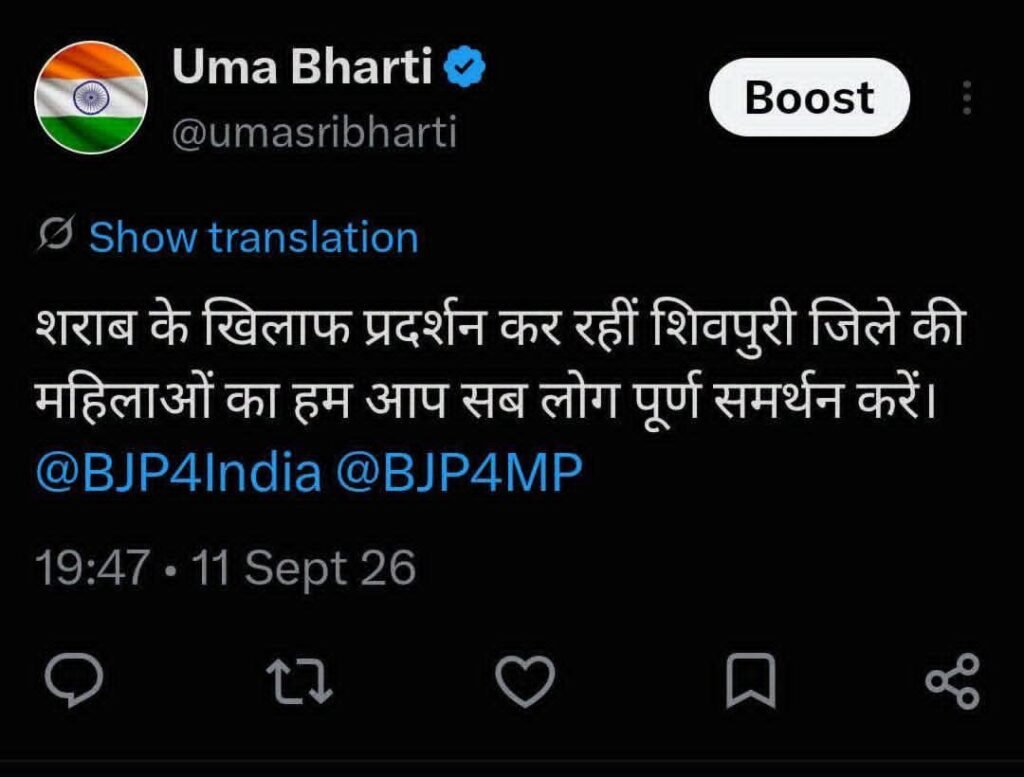
Task: Open the three-dot more options menu
Action: coord(967,98)
